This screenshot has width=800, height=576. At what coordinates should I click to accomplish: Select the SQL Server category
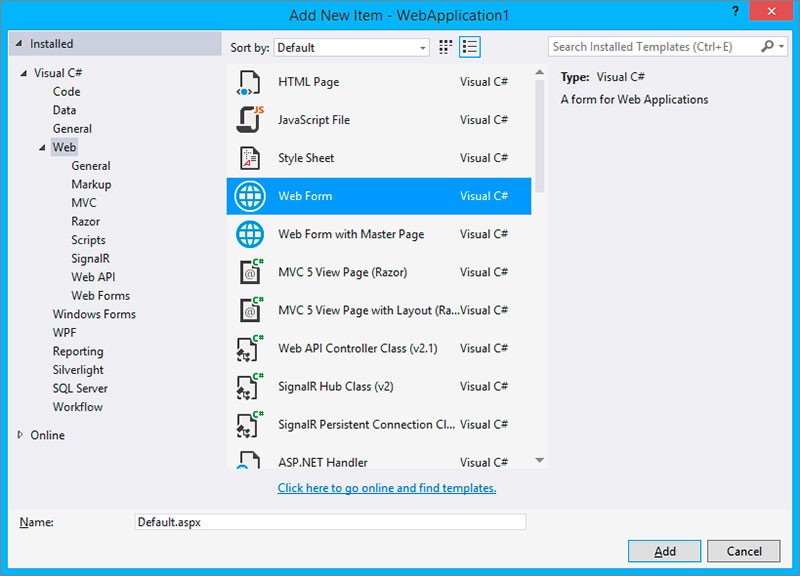tap(80, 388)
